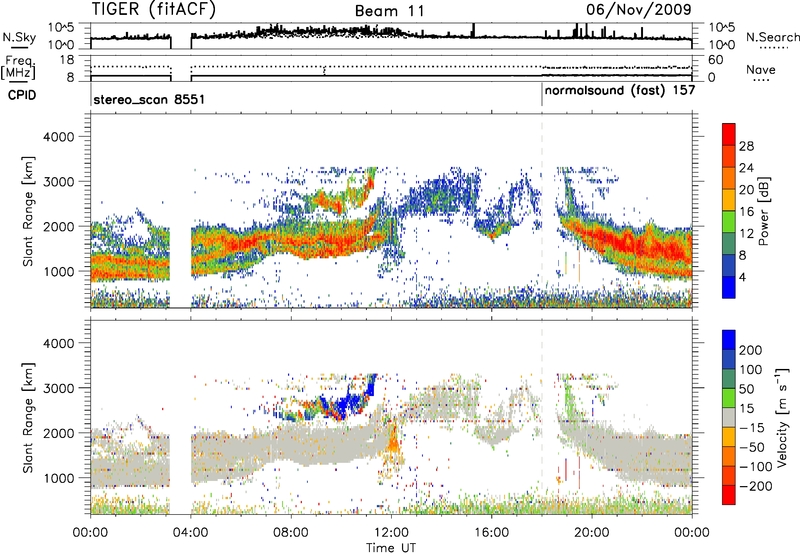Select the "normalsound (fast) 157" CPID entry
Screen dimensions: 800x554
(x=620, y=91)
